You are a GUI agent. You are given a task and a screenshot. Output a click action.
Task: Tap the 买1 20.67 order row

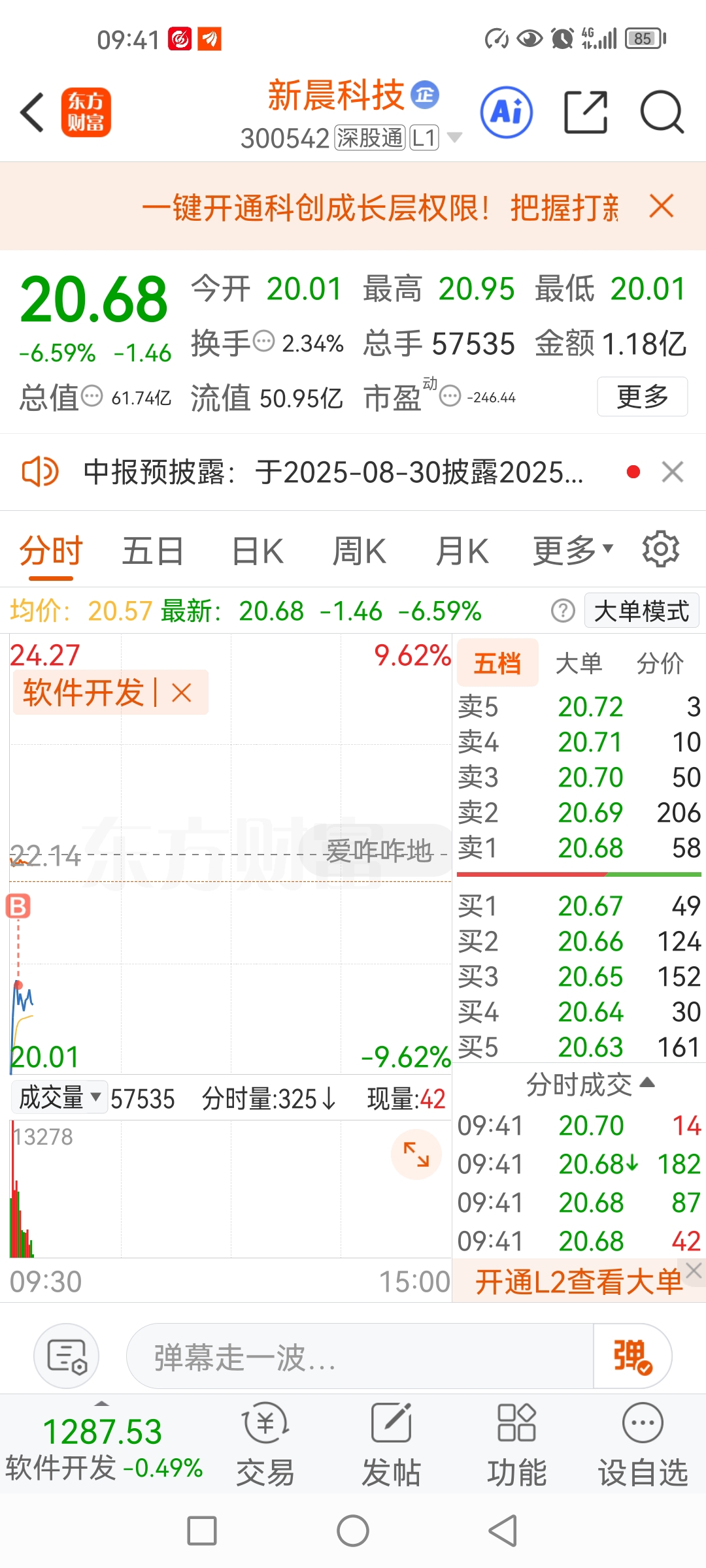coord(579,906)
